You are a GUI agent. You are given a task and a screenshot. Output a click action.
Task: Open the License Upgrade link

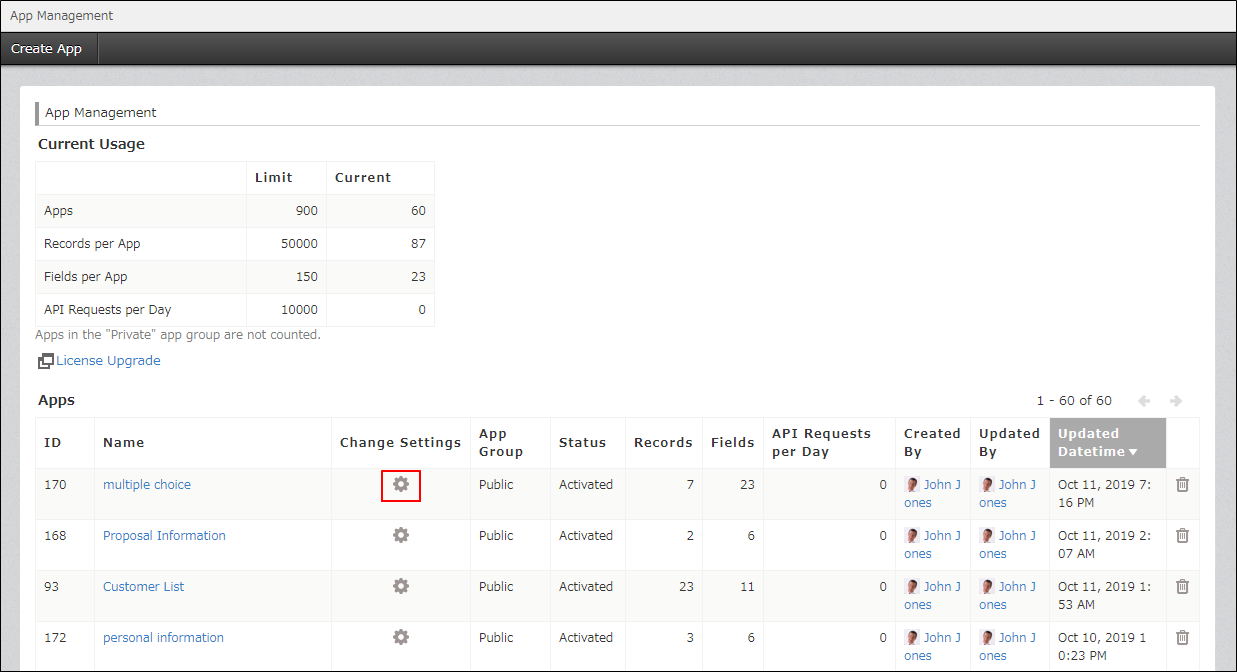(x=108, y=360)
